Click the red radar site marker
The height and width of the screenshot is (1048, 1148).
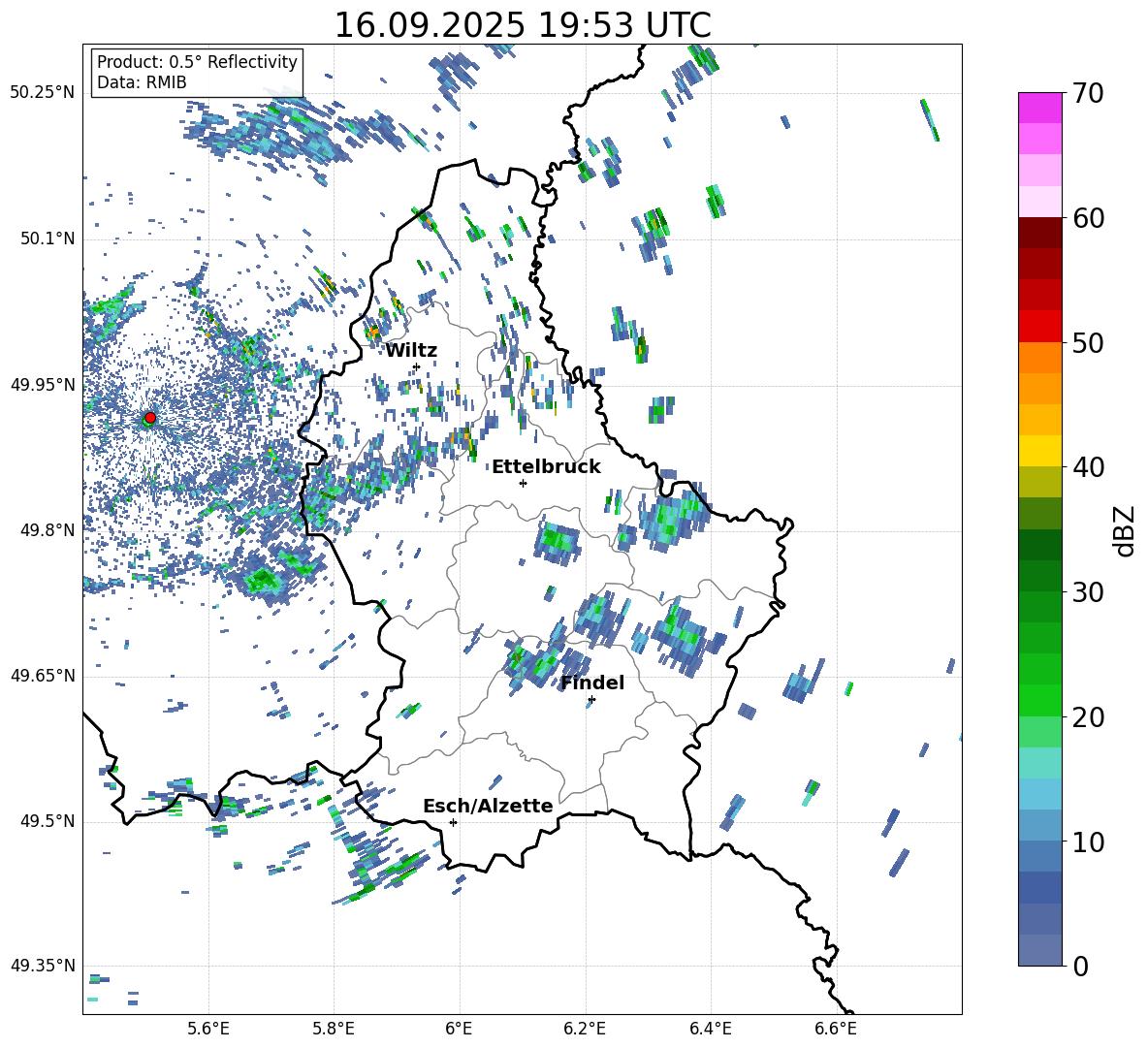pyautogui.click(x=150, y=417)
